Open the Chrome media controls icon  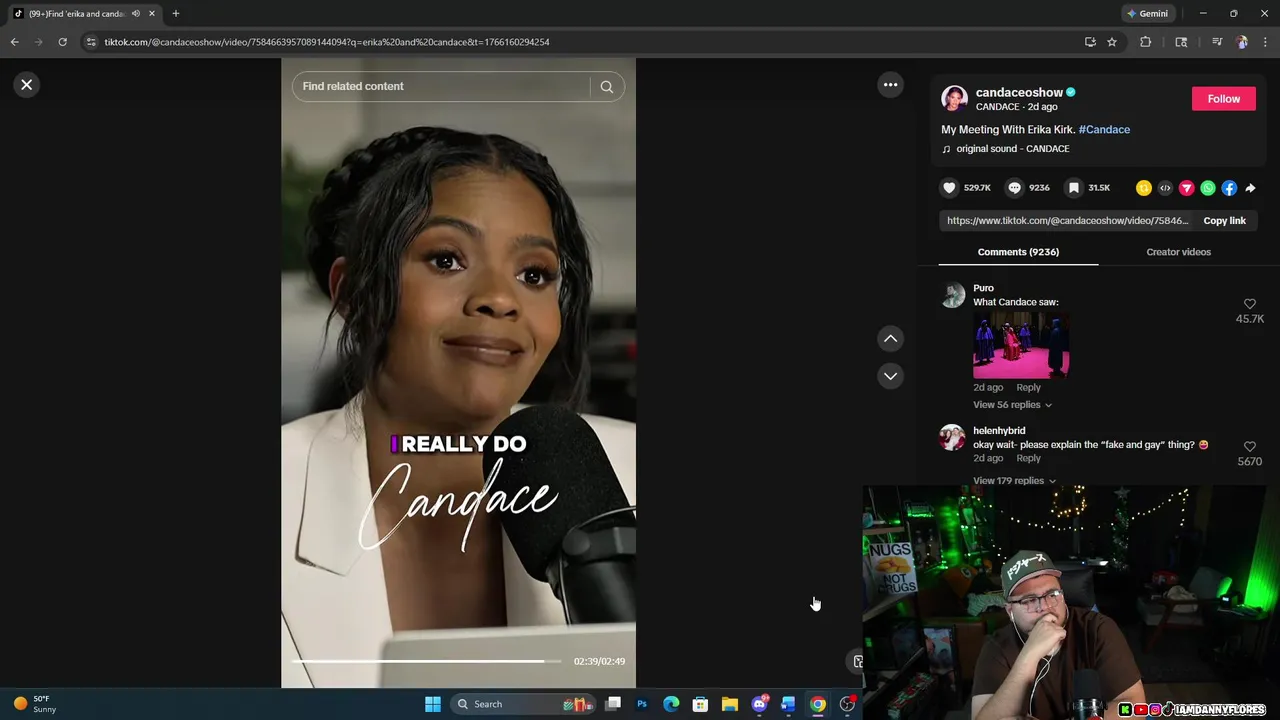[x=1216, y=42]
